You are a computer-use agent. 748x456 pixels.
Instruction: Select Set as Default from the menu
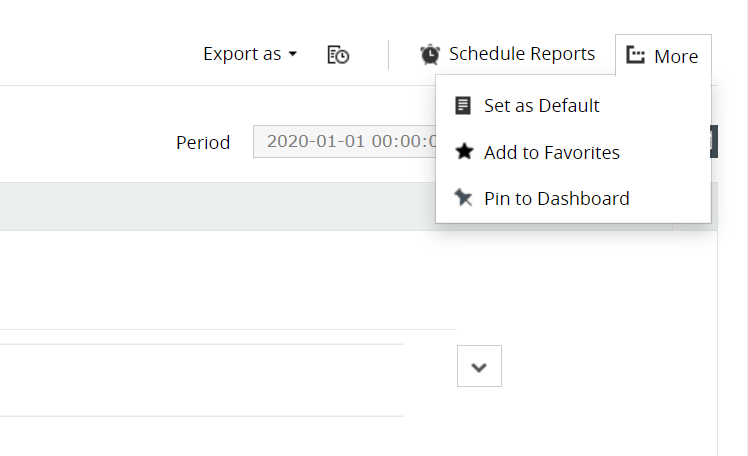click(541, 105)
